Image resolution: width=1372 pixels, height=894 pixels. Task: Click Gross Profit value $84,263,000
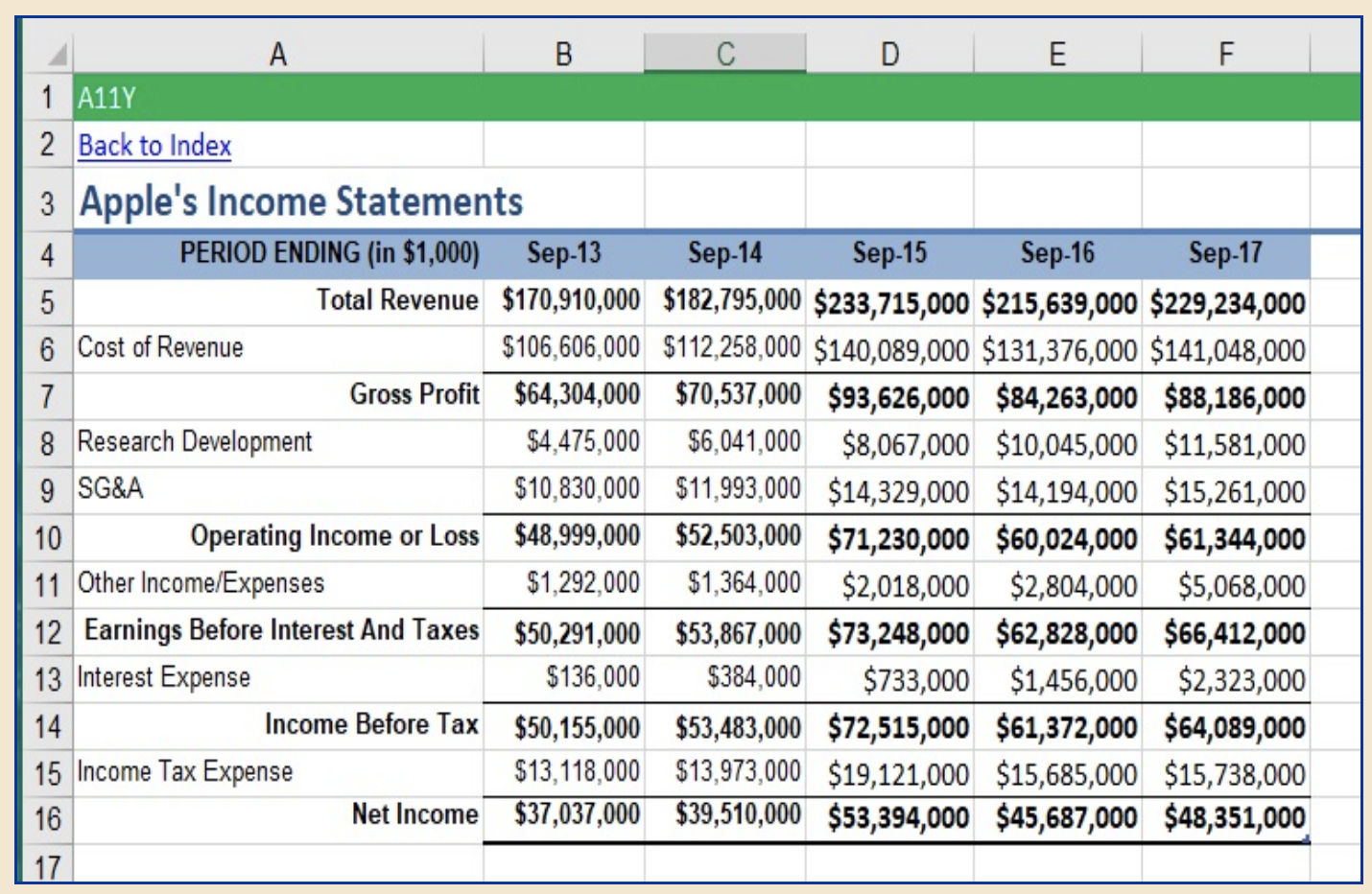tap(1057, 396)
